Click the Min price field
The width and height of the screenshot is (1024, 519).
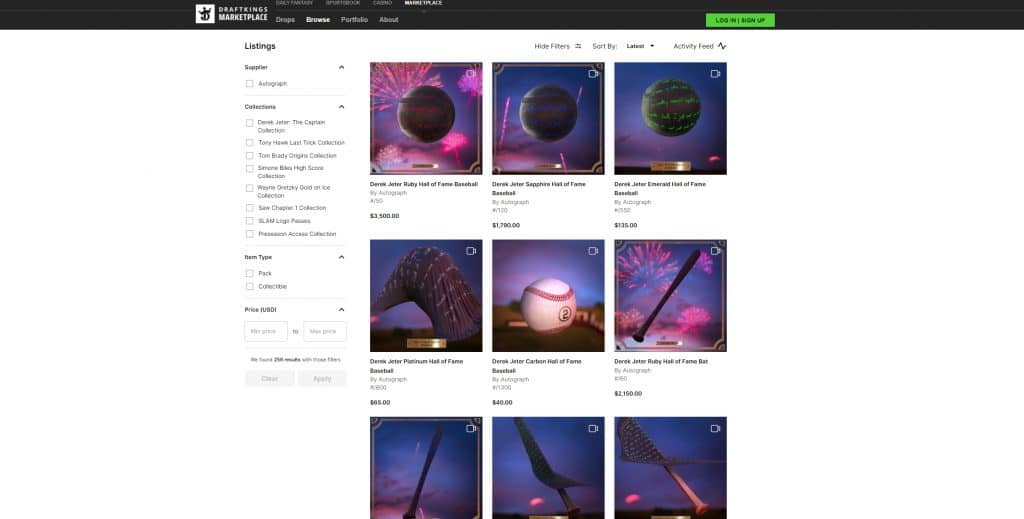(266, 331)
